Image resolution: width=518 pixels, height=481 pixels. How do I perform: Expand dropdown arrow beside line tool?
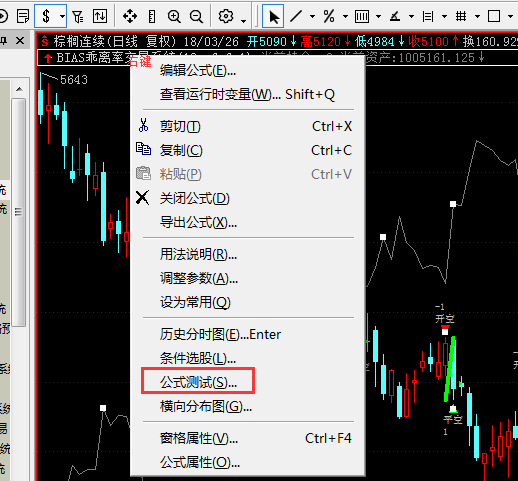coord(312,16)
